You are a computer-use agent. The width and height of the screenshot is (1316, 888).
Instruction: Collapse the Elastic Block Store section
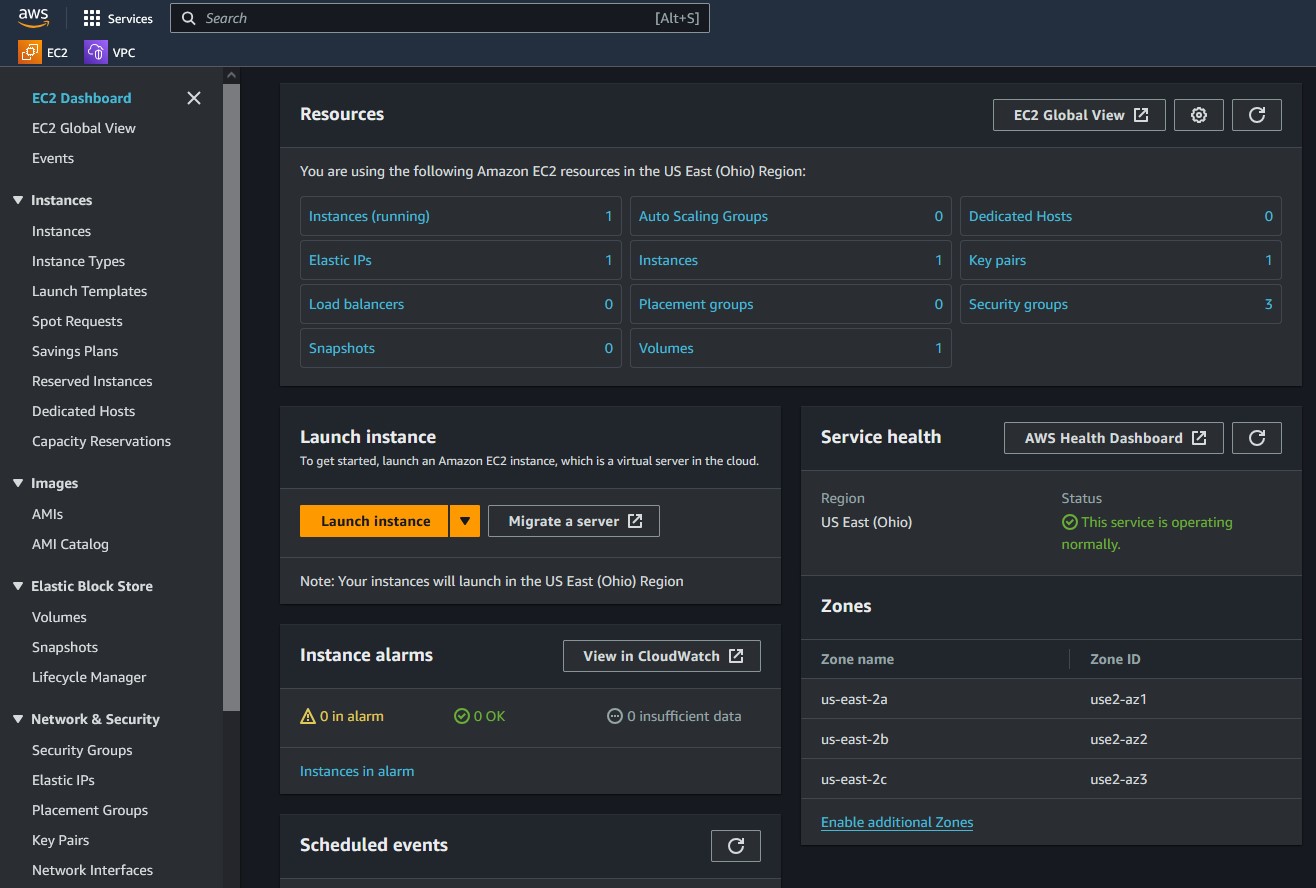[18, 586]
